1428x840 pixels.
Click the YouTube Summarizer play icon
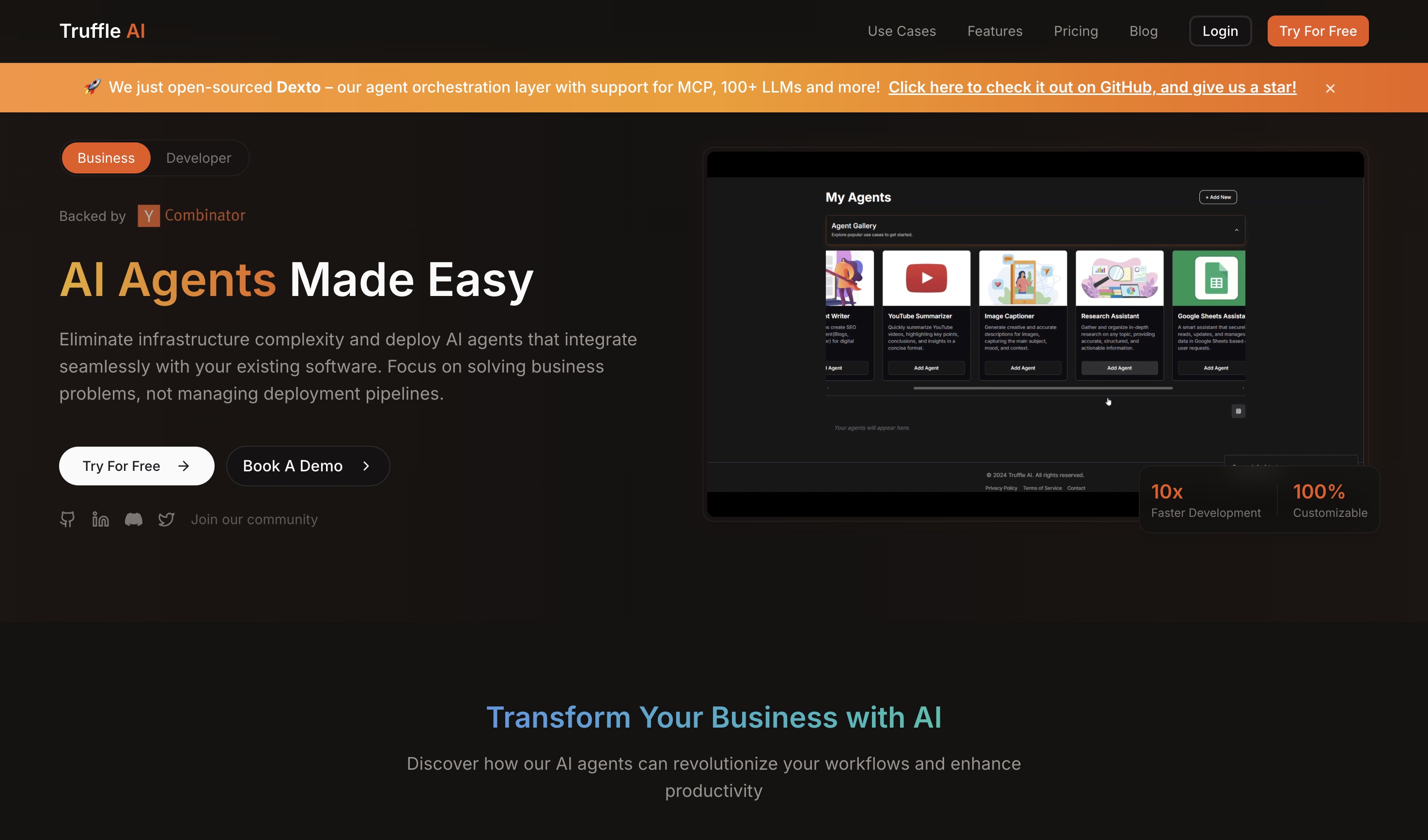[x=926, y=278]
